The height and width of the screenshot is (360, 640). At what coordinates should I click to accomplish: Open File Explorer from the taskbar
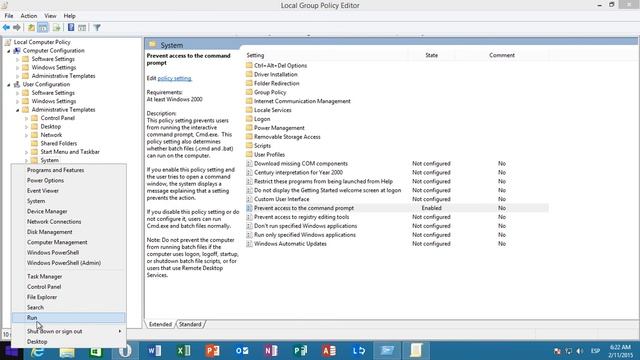coord(67,351)
